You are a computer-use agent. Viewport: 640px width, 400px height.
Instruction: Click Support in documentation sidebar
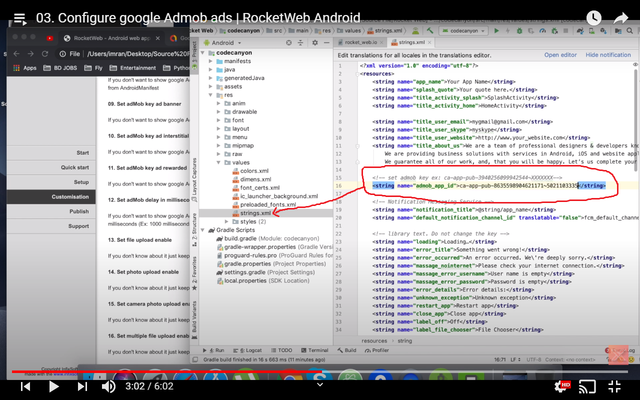(51, 226)
